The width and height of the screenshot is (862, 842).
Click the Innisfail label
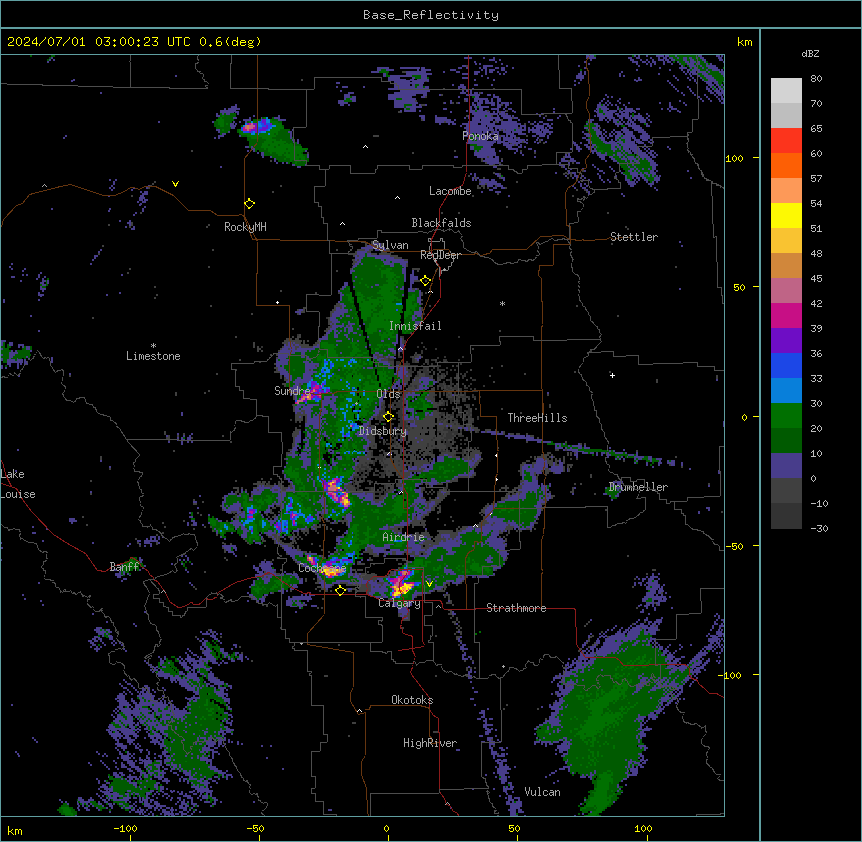(415, 326)
